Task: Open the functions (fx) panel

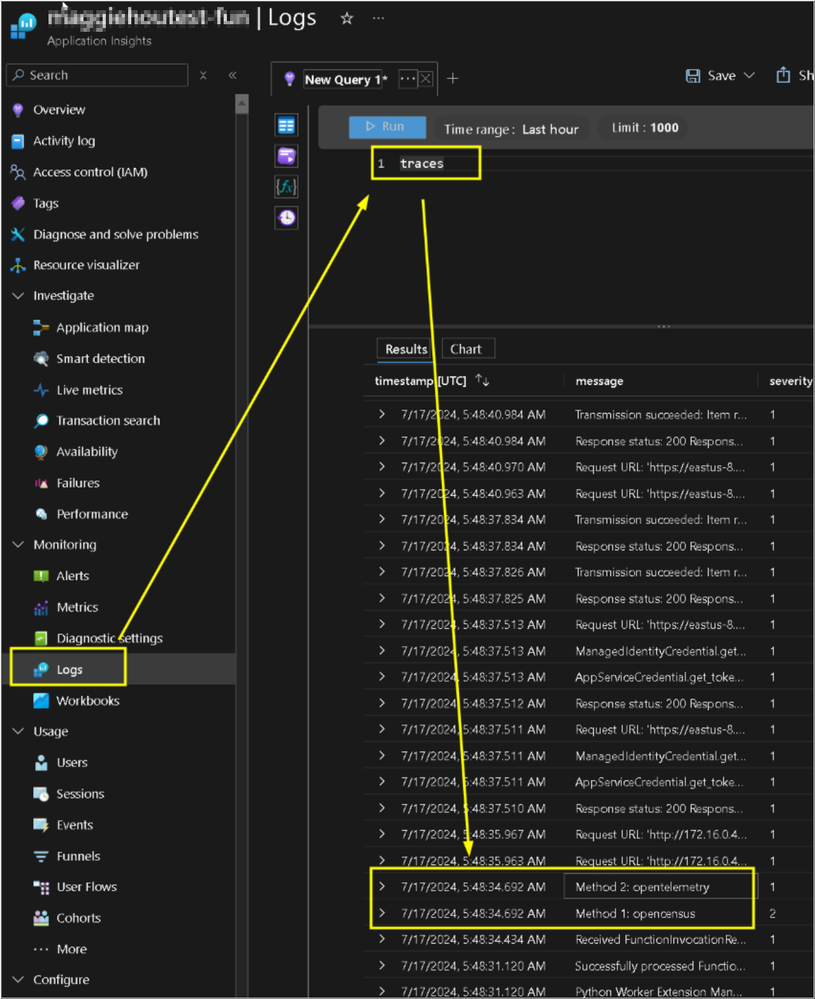Action: click(286, 187)
